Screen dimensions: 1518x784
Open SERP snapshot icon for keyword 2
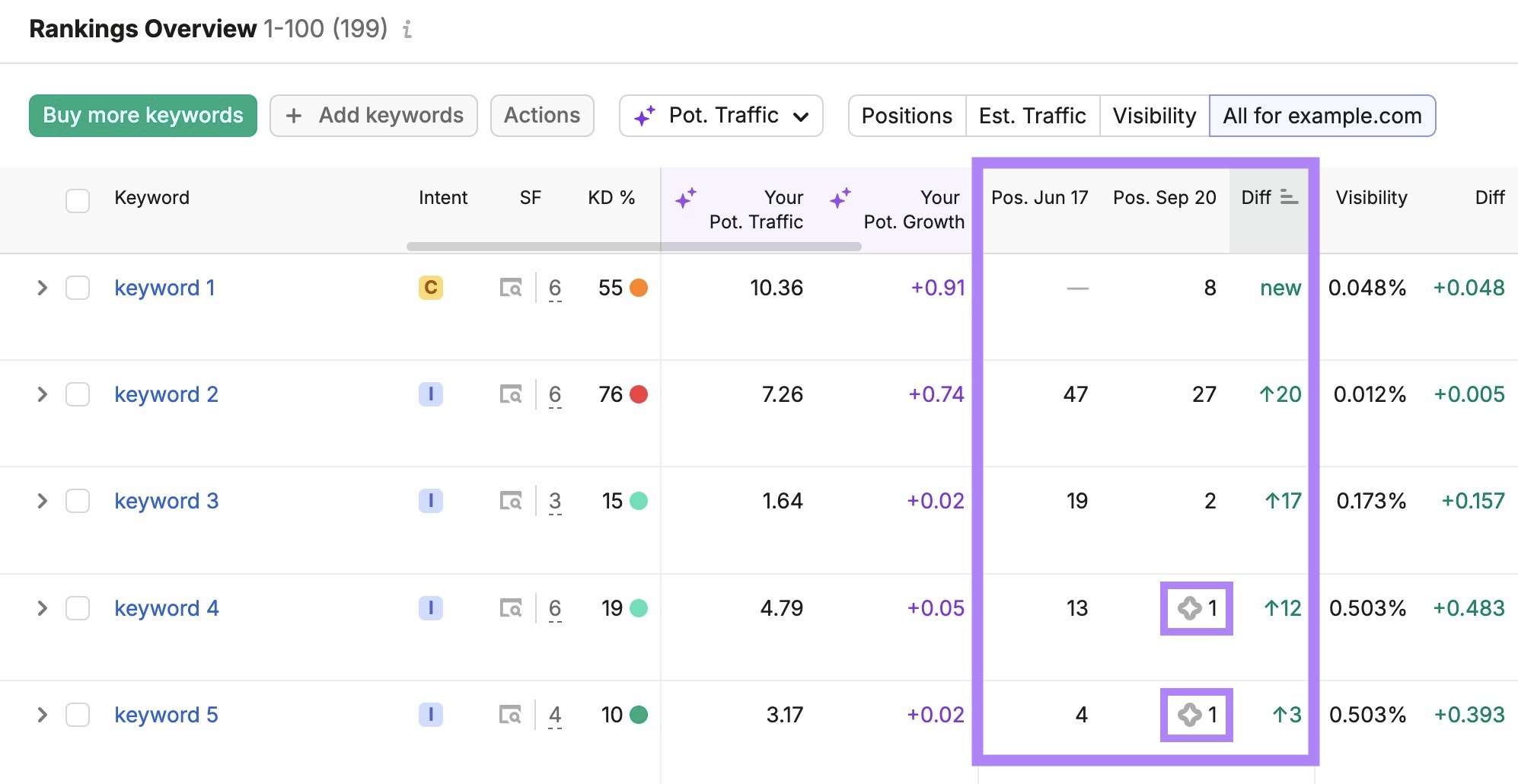pyautogui.click(x=511, y=394)
